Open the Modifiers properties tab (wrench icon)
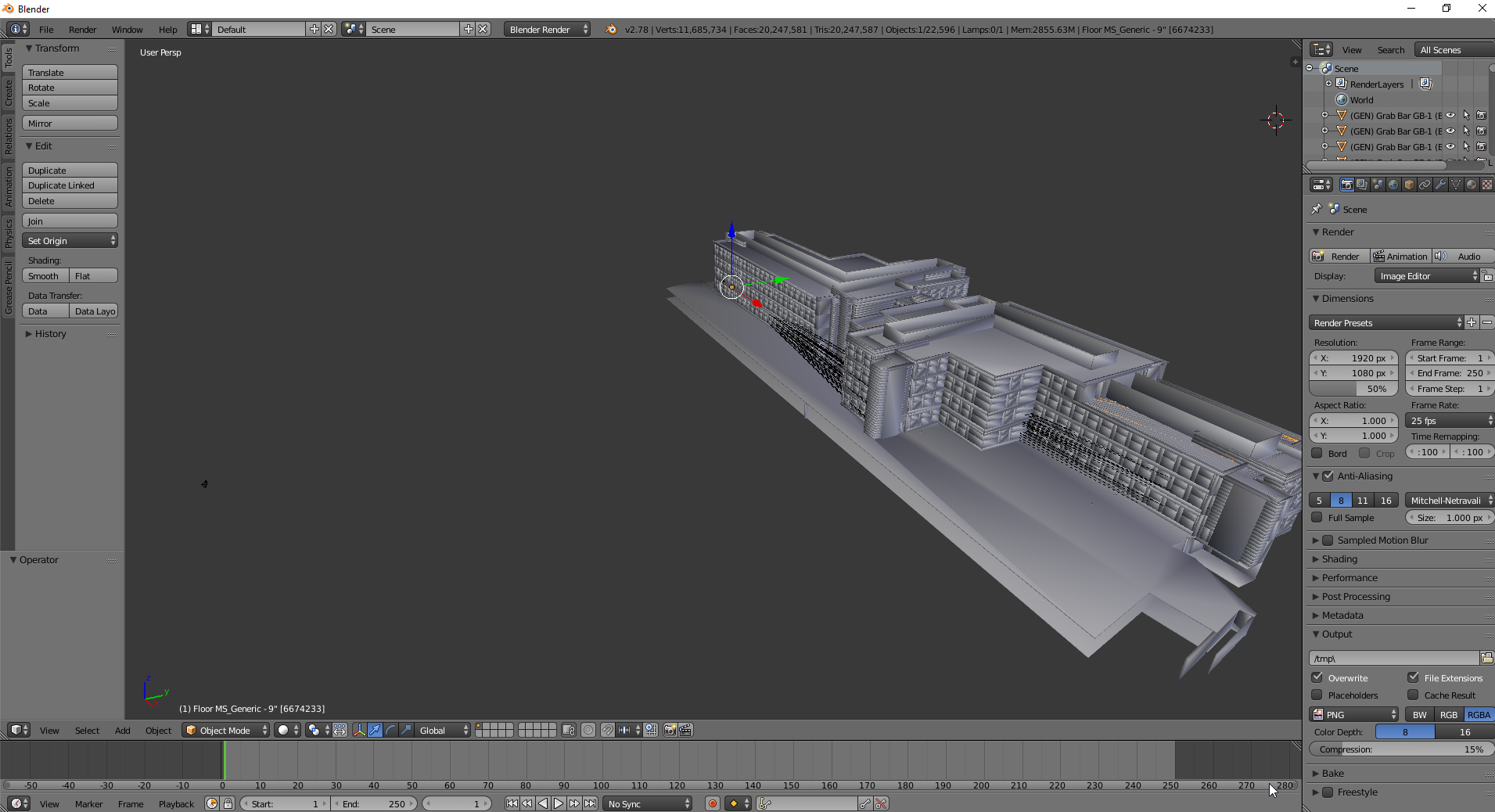Screen dimensions: 1495x812 [1440, 185]
